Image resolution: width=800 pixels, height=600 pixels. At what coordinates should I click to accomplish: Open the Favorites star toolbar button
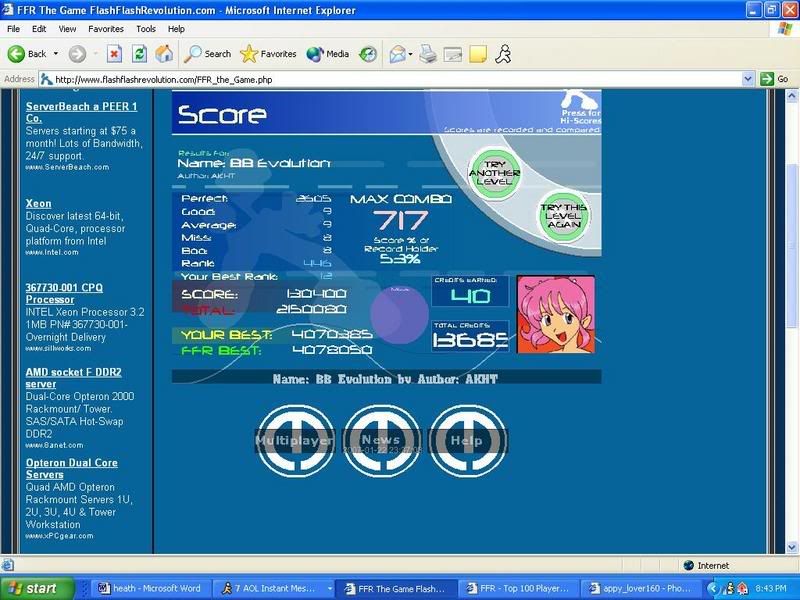268,54
